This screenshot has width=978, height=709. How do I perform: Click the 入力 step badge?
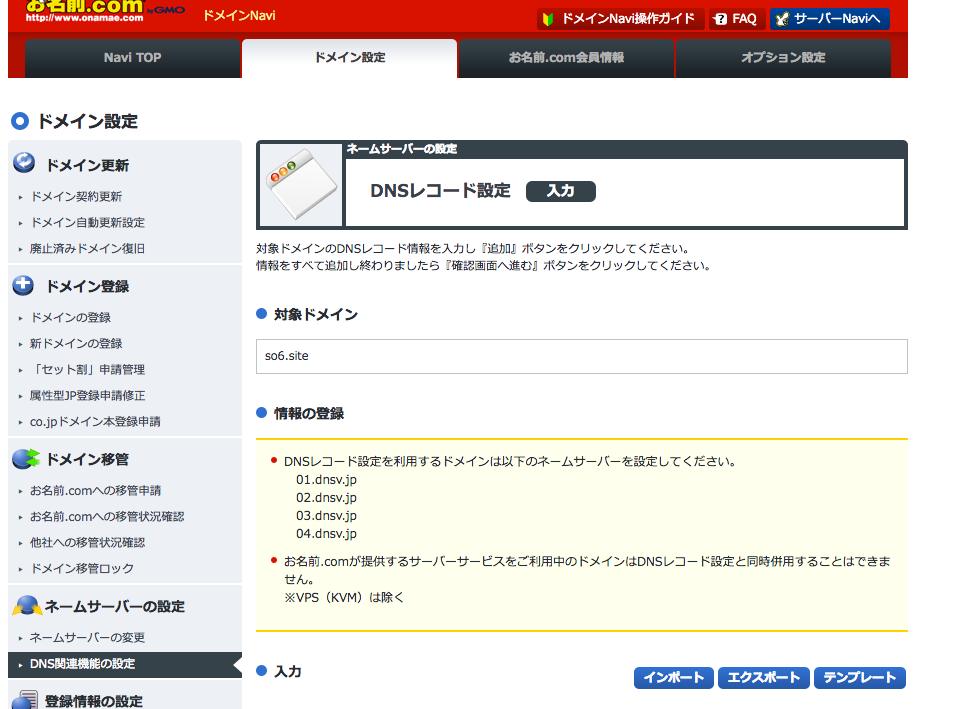561,191
